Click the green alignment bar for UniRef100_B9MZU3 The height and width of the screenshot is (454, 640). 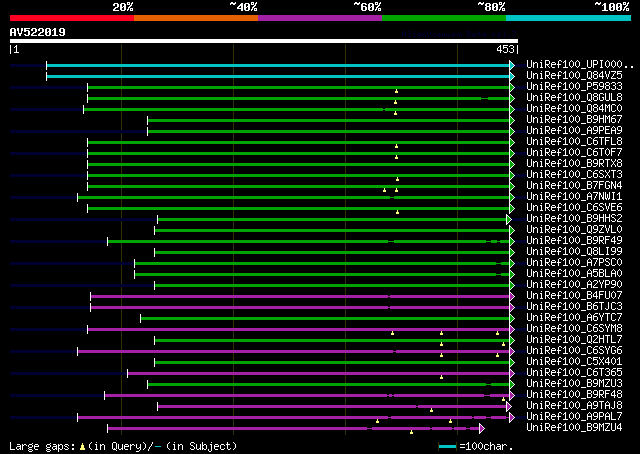tap(329, 385)
